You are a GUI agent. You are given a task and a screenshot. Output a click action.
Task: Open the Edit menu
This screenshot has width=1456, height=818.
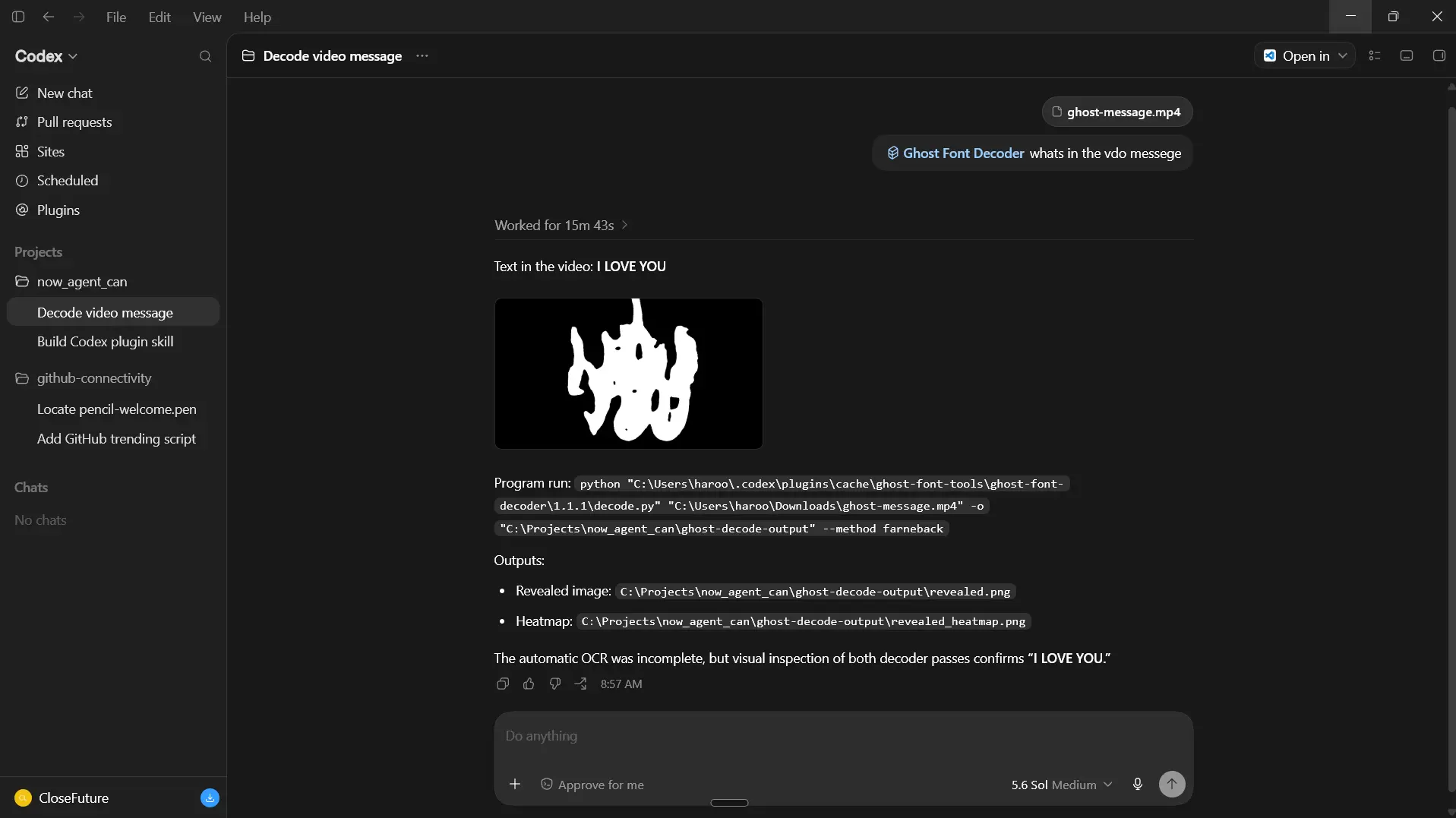(159, 17)
